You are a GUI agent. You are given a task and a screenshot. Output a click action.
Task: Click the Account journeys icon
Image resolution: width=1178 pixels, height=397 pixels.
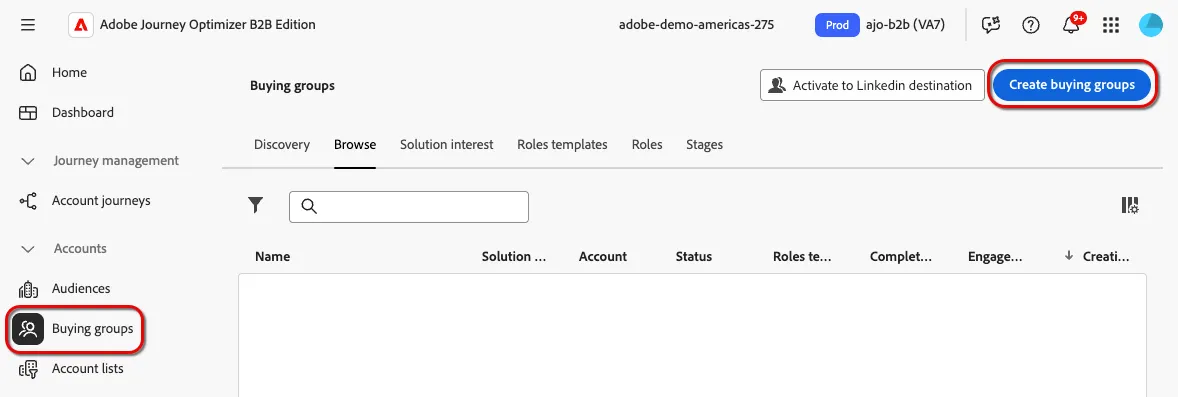click(28, 201)
